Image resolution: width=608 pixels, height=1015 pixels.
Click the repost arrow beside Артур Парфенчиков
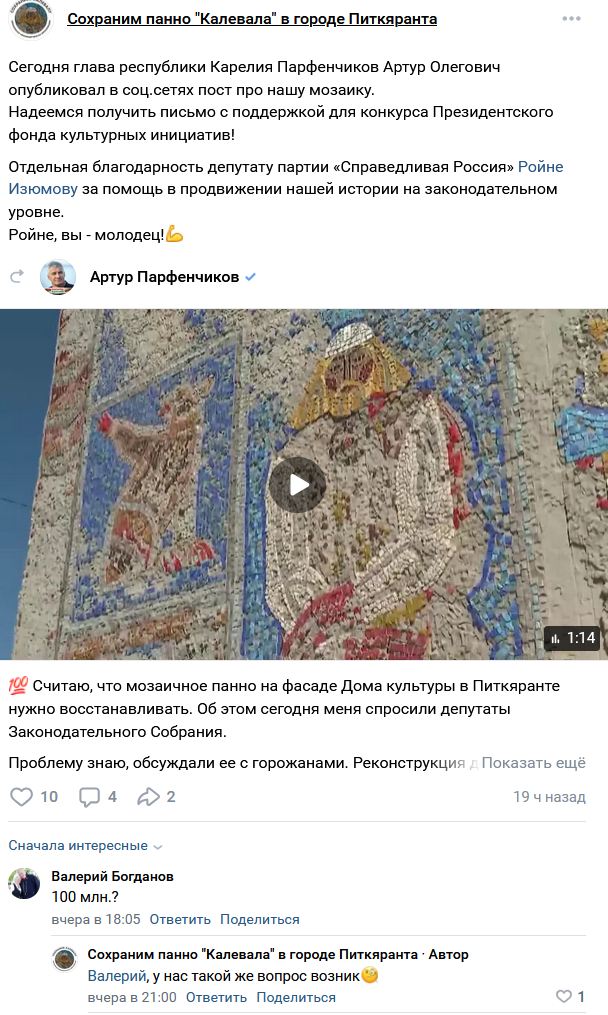click(17, 276)
